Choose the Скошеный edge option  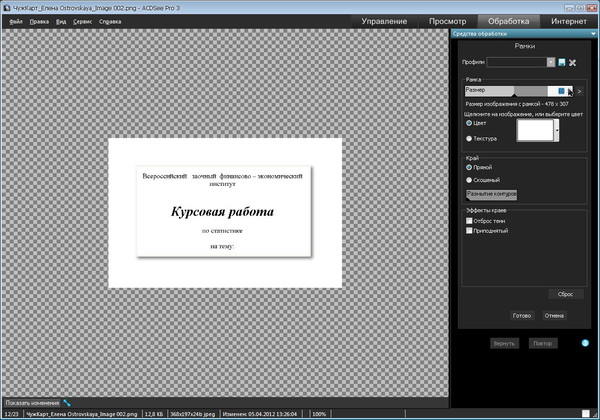click(x=469, y=180)
